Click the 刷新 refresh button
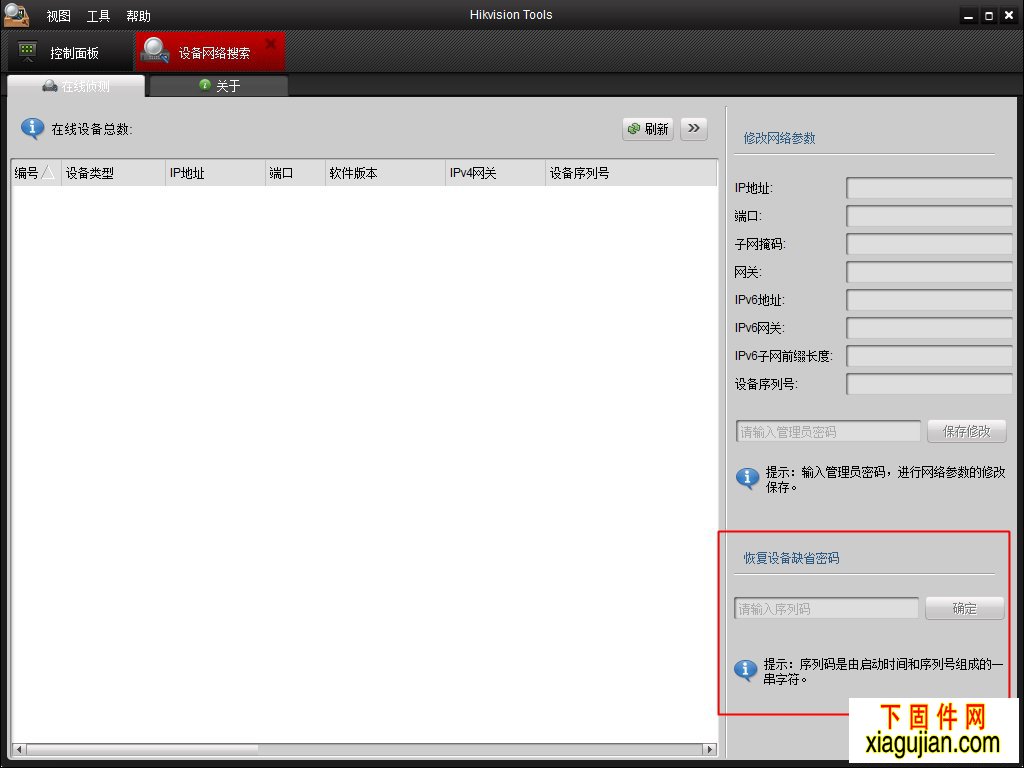Screen dimensions: 1024x768 (648, 129)
